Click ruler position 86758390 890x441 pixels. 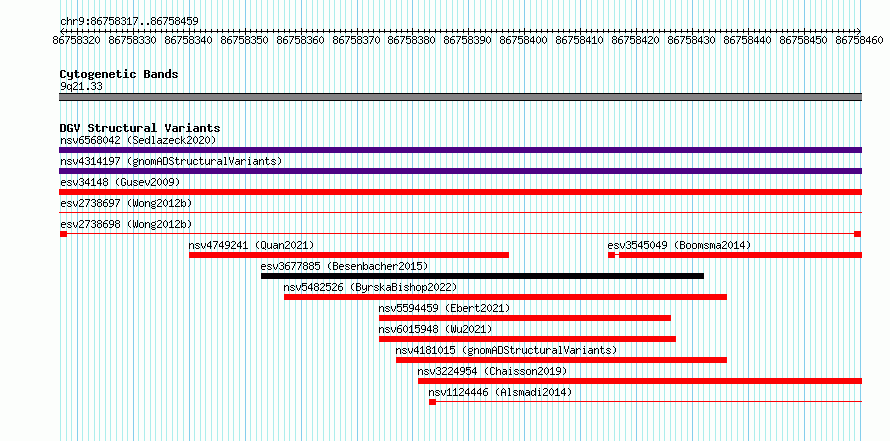(x=468, y=40)
